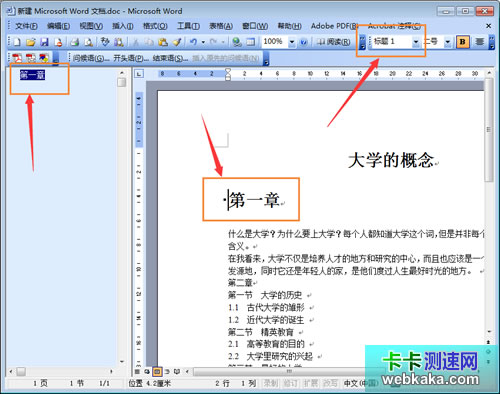The width and height of the screenshot is (500, 394).
Task: Toggle center alignment button
Action: [480, 42]
